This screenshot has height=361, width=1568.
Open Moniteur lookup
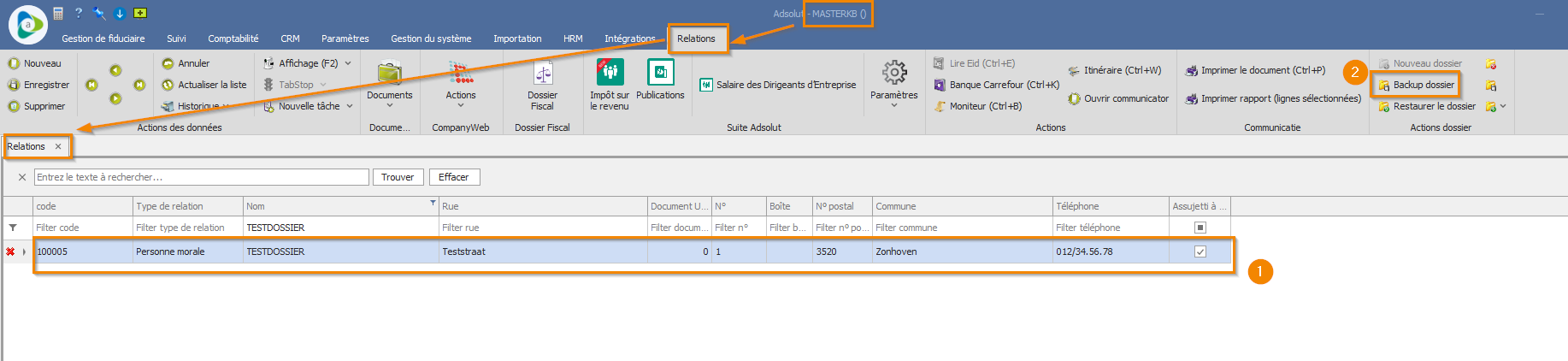[977, 106]
